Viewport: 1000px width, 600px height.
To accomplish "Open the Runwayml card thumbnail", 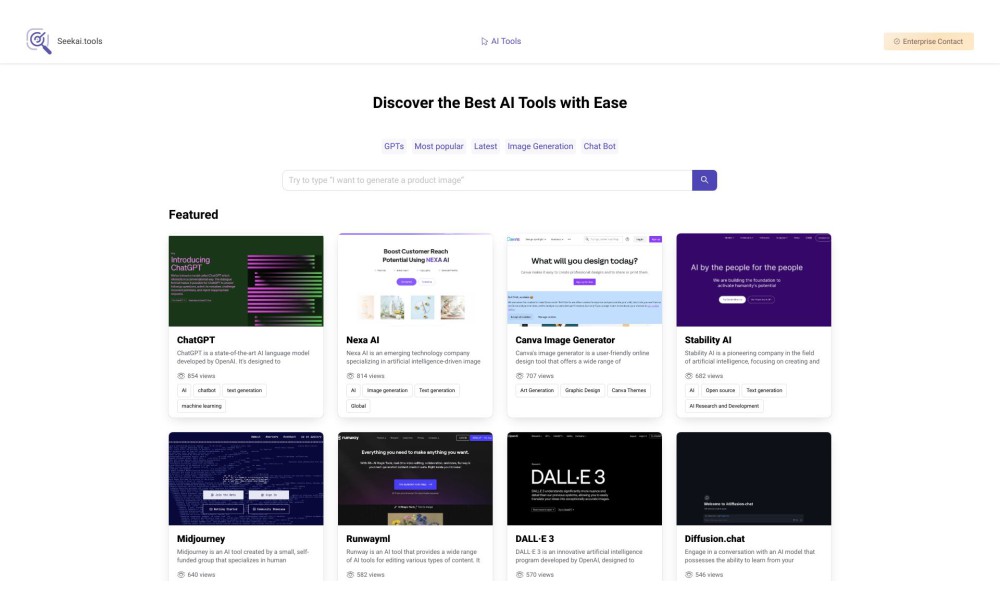I will (415, 479).
